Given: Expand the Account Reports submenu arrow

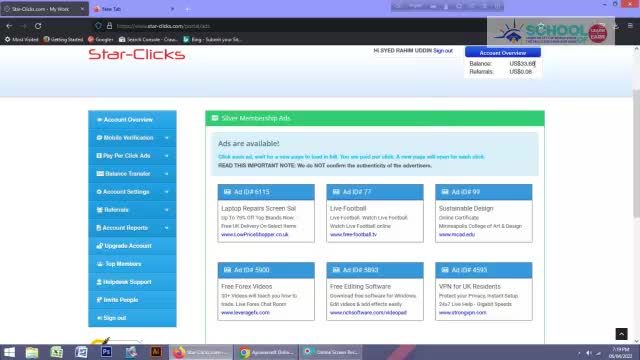Looking at the screenshot, I should click(167, 228).
